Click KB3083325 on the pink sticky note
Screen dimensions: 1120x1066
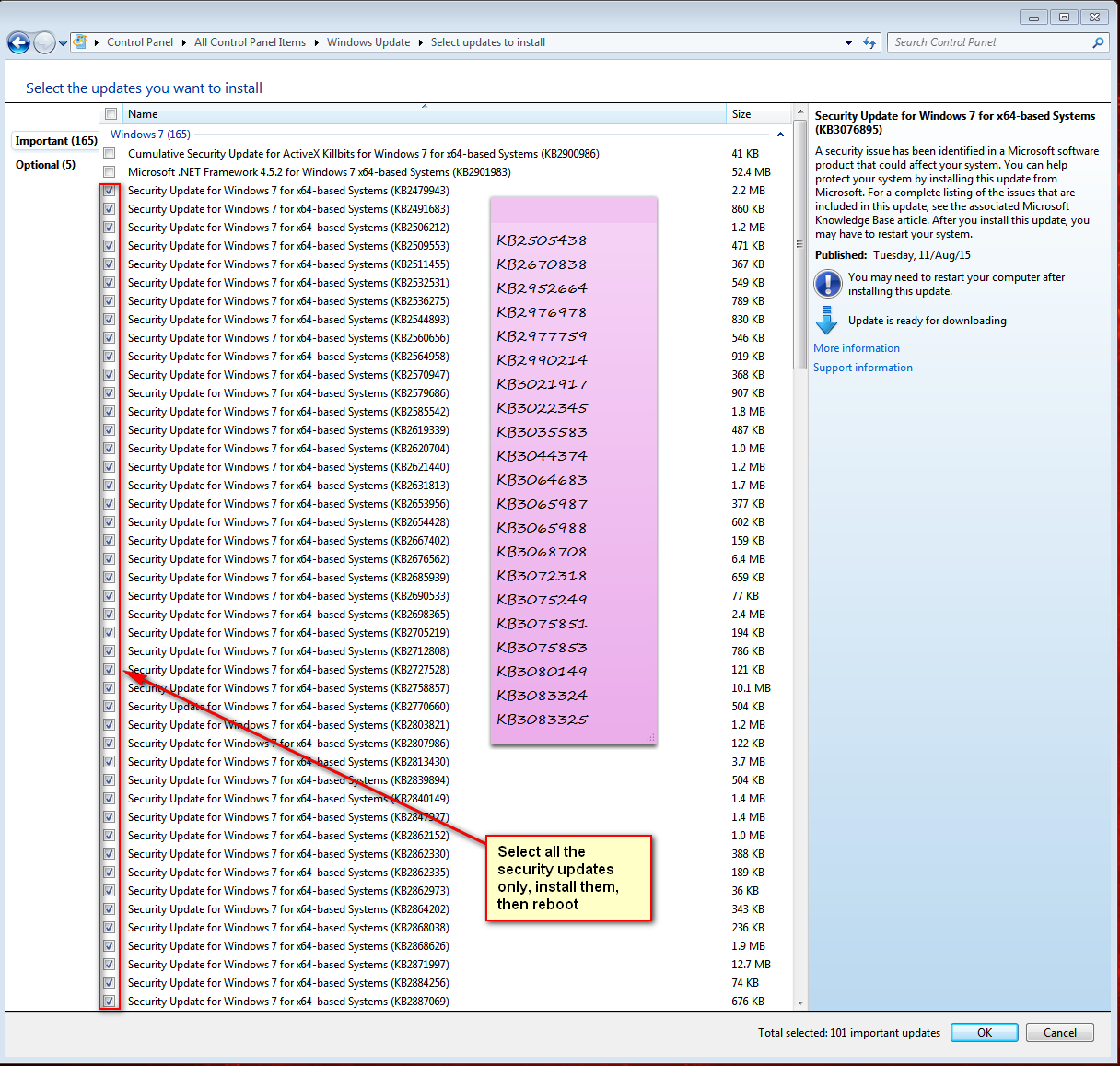(x=542, y=720)
